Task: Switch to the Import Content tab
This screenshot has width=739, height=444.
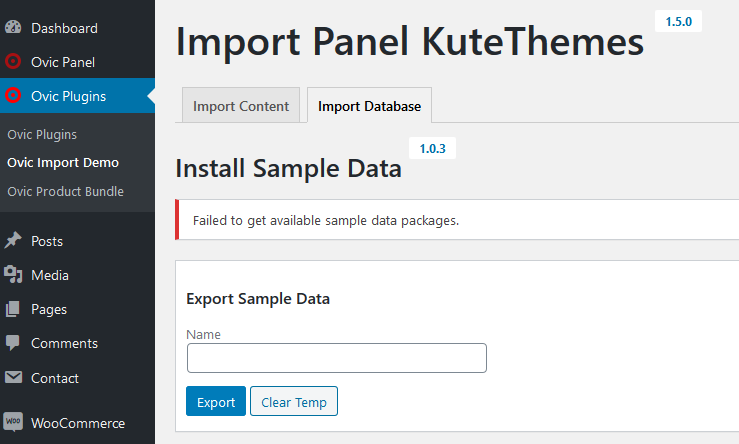Action: point(241,106)
